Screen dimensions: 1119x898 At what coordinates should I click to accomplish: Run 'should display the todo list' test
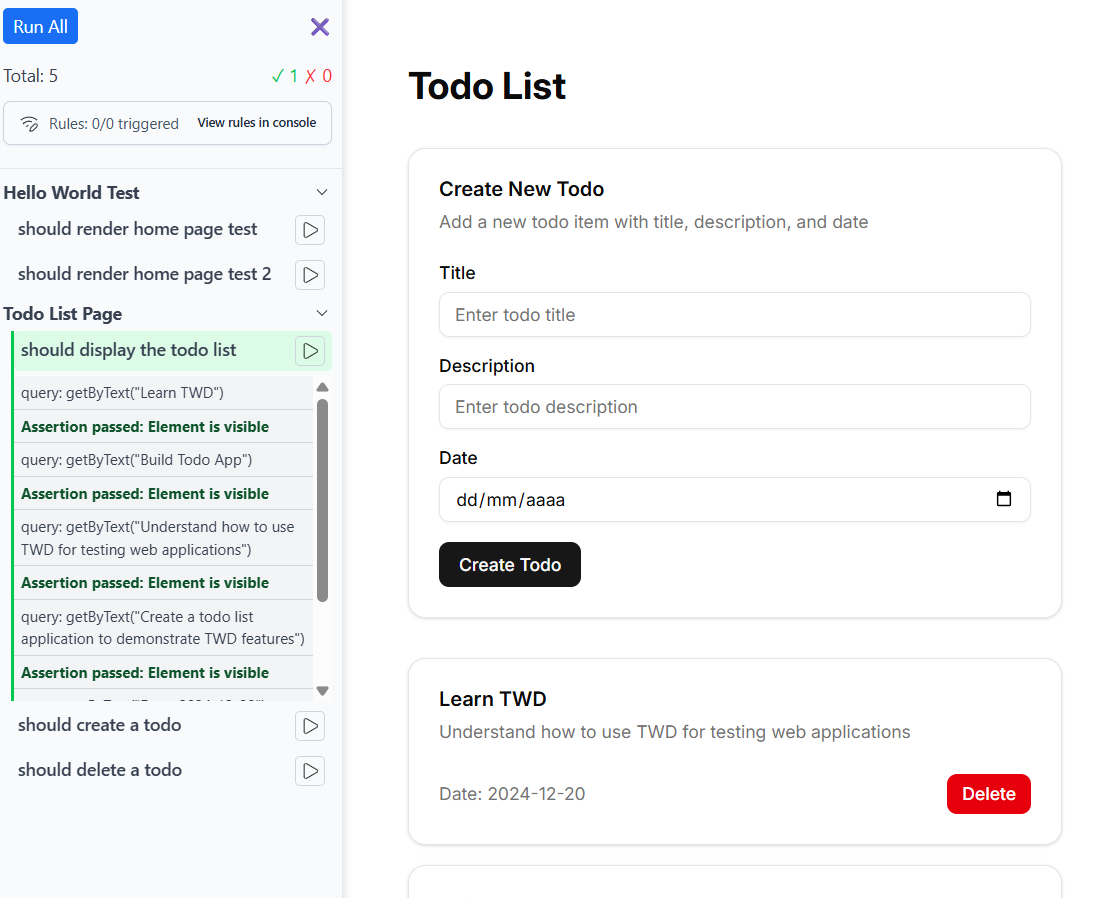point(310,351)
